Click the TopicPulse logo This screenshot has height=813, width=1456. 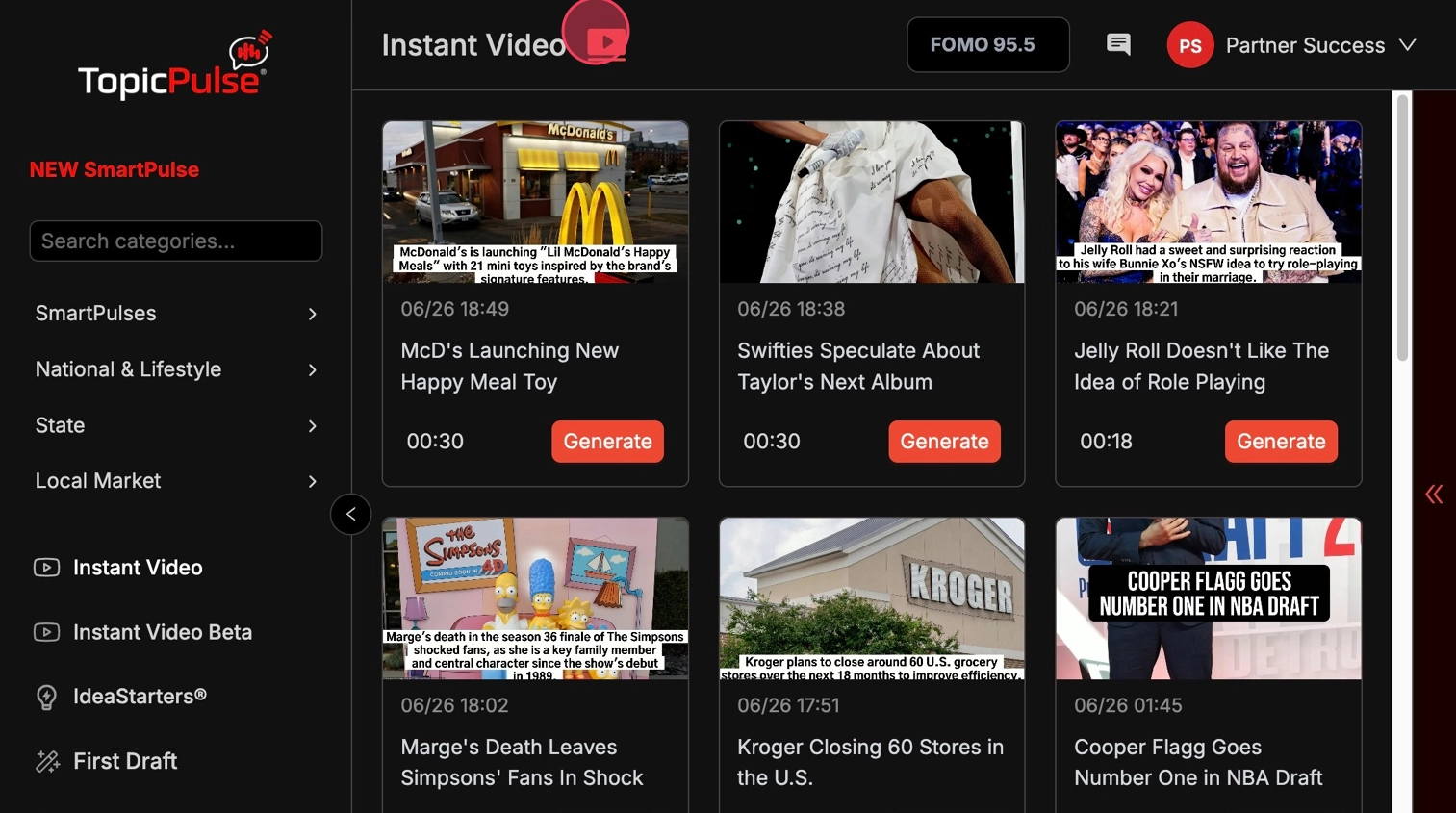coord(174,65)
